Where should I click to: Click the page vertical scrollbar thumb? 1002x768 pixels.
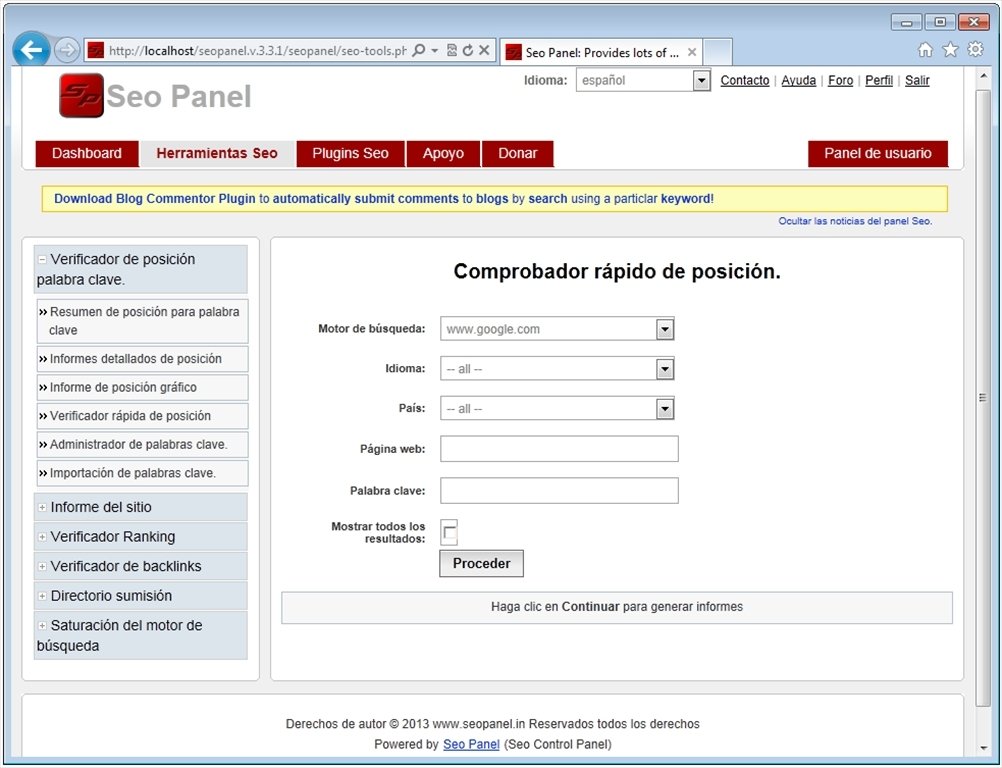click(983, 397)
